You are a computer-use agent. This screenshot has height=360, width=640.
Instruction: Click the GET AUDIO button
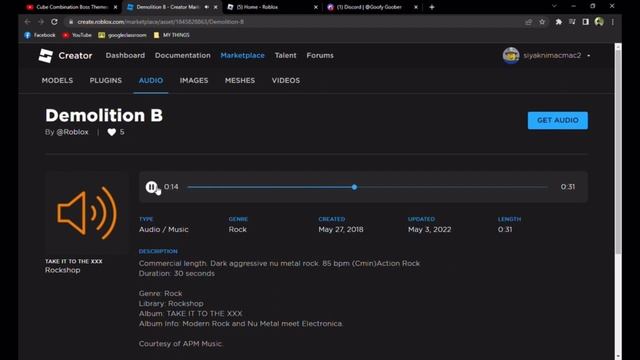tap(558, 120)
